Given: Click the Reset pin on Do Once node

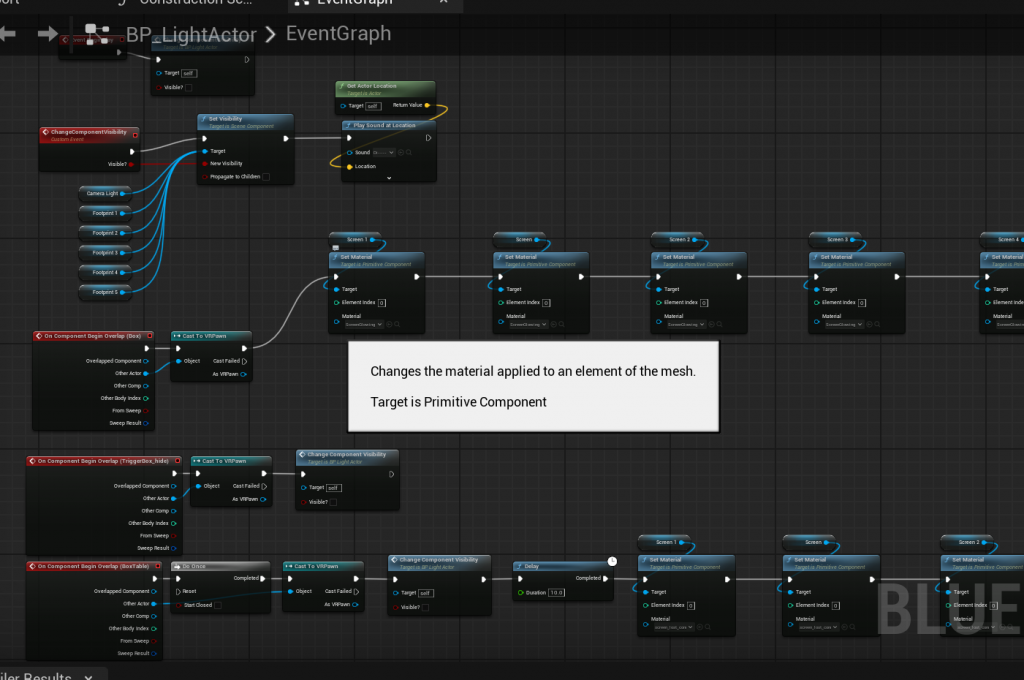Looking at the screenshot, I should click(x=178, y=591).
